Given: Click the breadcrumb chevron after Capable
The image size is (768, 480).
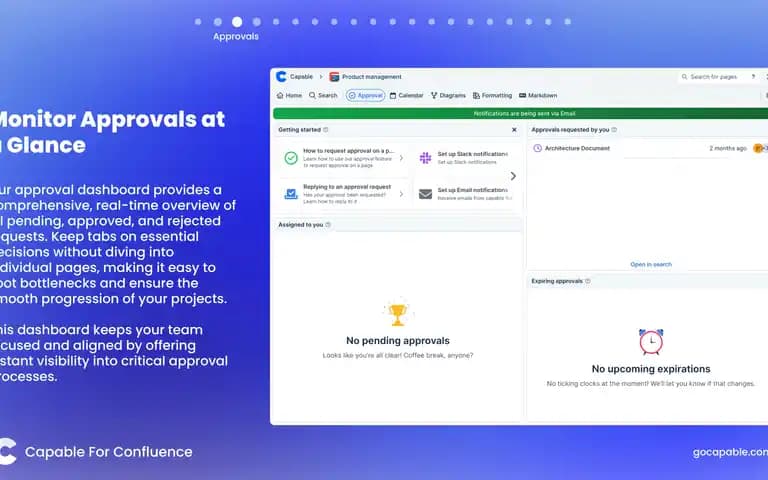Looking at the screenshot, I should (321, 77).
